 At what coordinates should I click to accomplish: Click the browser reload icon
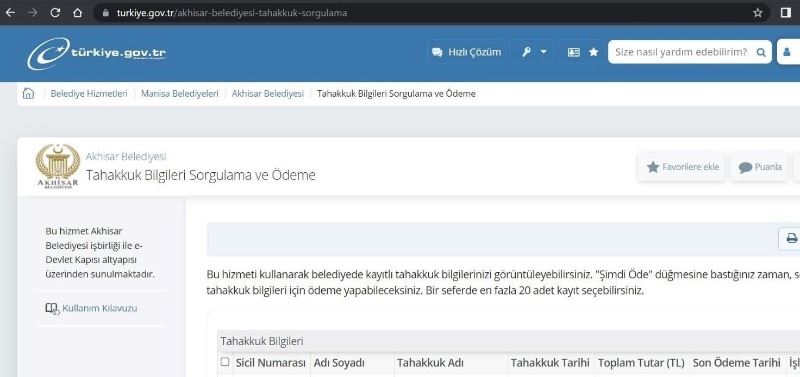(55, 13)
